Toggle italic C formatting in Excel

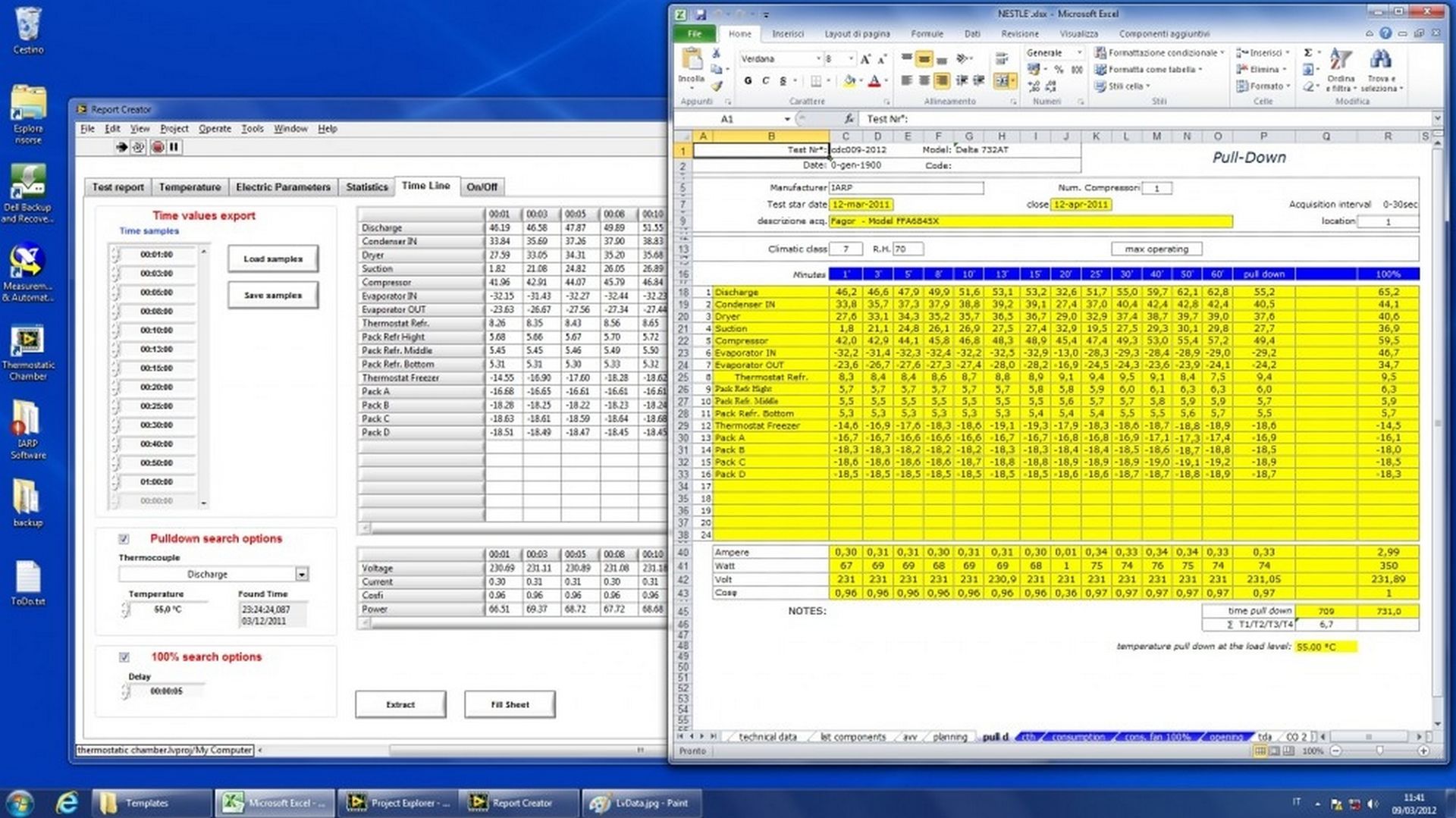pyautogui.click(x=765, y=80)
